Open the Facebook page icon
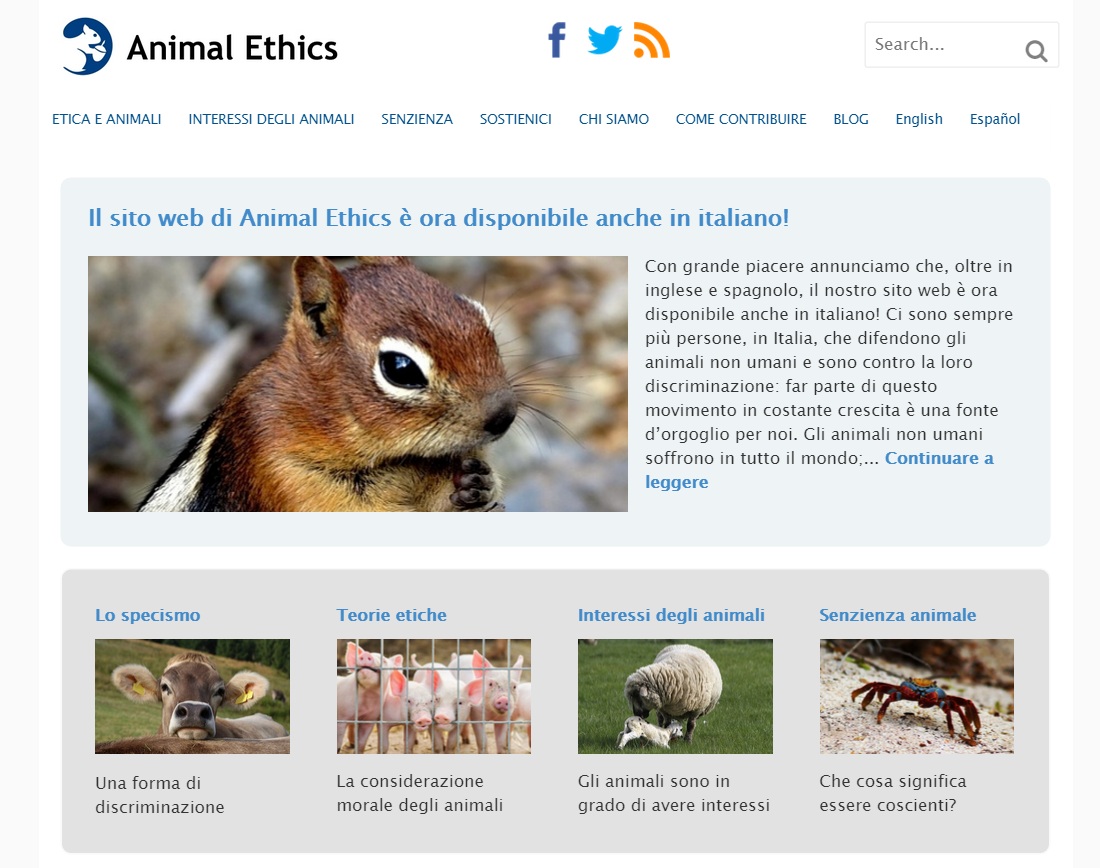The height and width of the screenshot is (868, 1100). coord(557,40)
